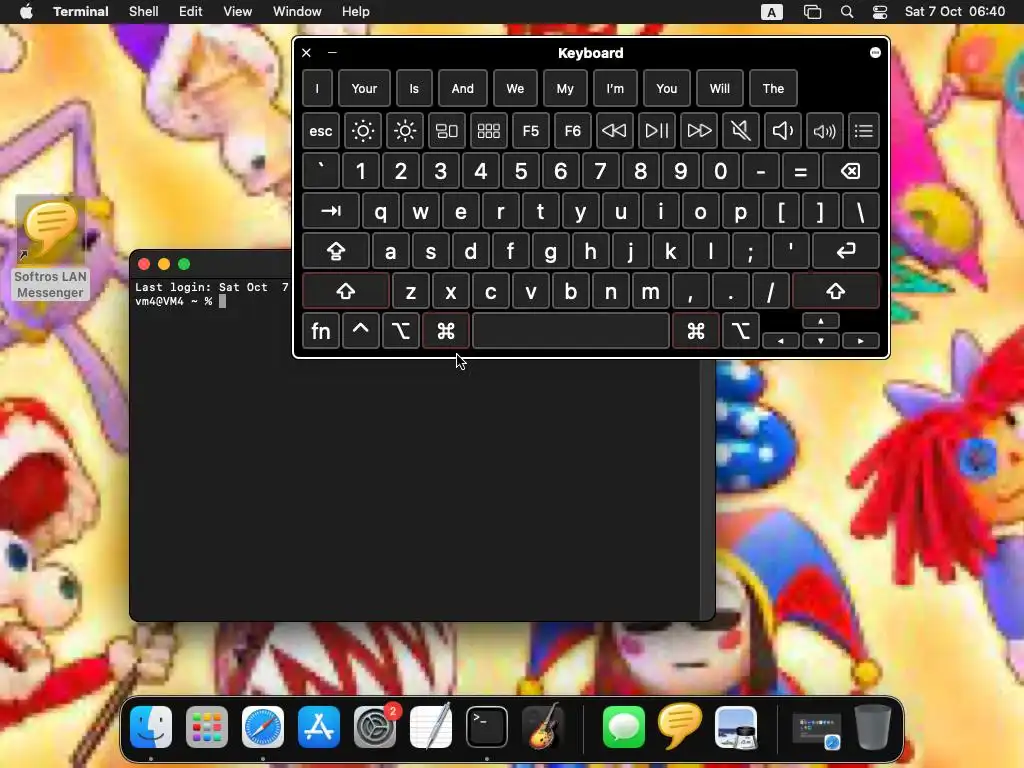
Task: Tap the volume up key
Action: click(824, 131)
